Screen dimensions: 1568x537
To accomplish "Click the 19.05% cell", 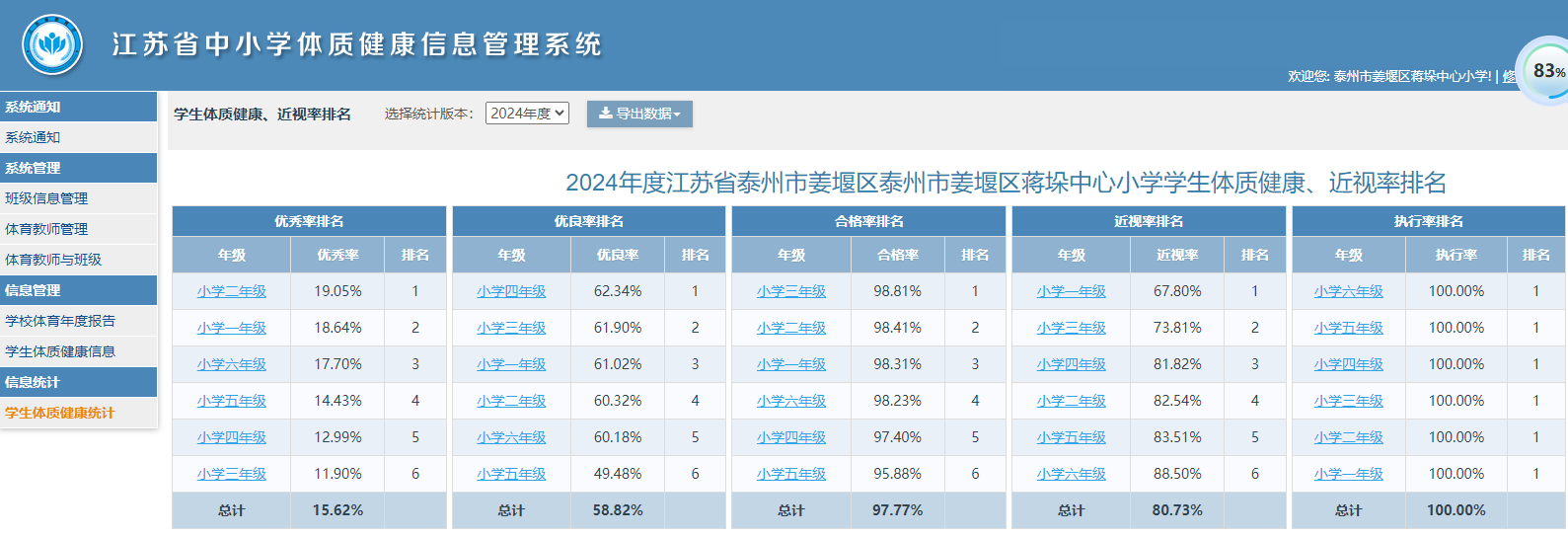I will coord(337,291).
